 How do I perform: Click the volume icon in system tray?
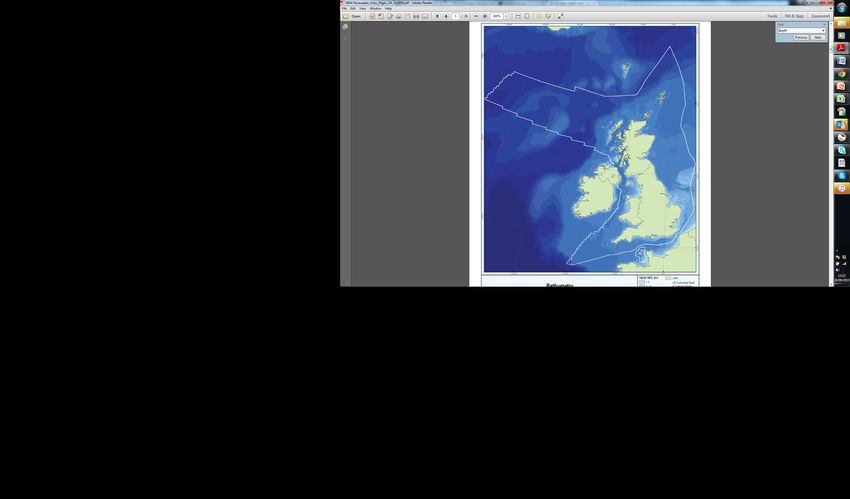(x=838, y=270)
